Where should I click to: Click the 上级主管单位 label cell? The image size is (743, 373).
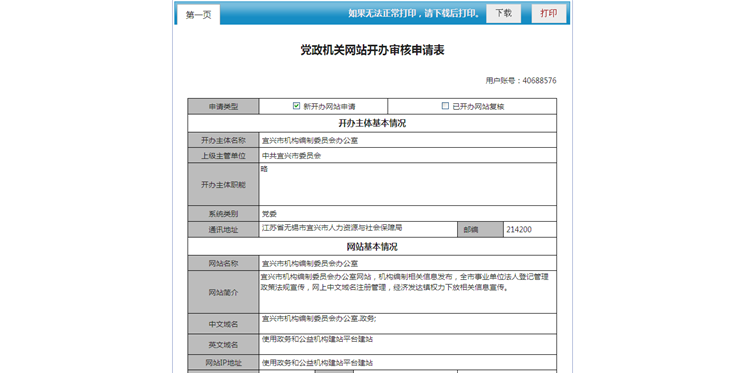[223, 155]
